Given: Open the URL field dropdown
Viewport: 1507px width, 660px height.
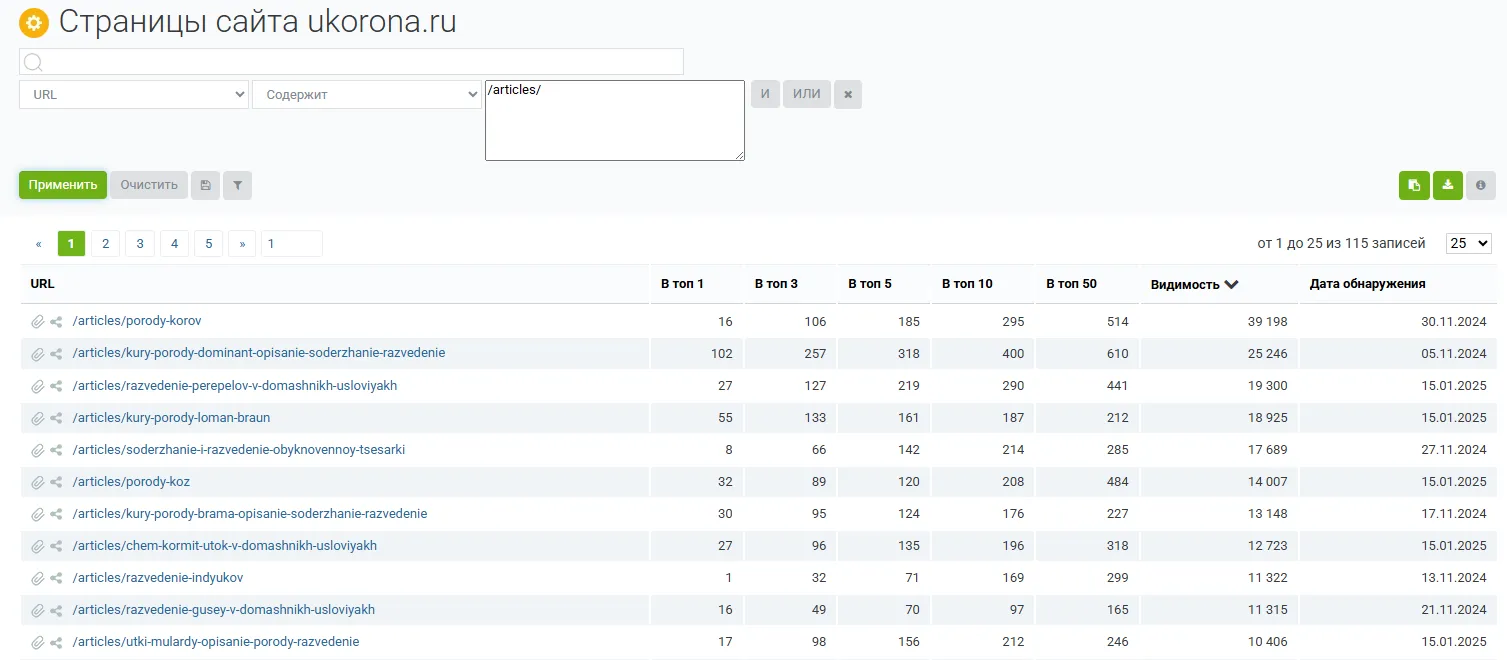Looking at the screenshot, I should (x=134, y=94).
